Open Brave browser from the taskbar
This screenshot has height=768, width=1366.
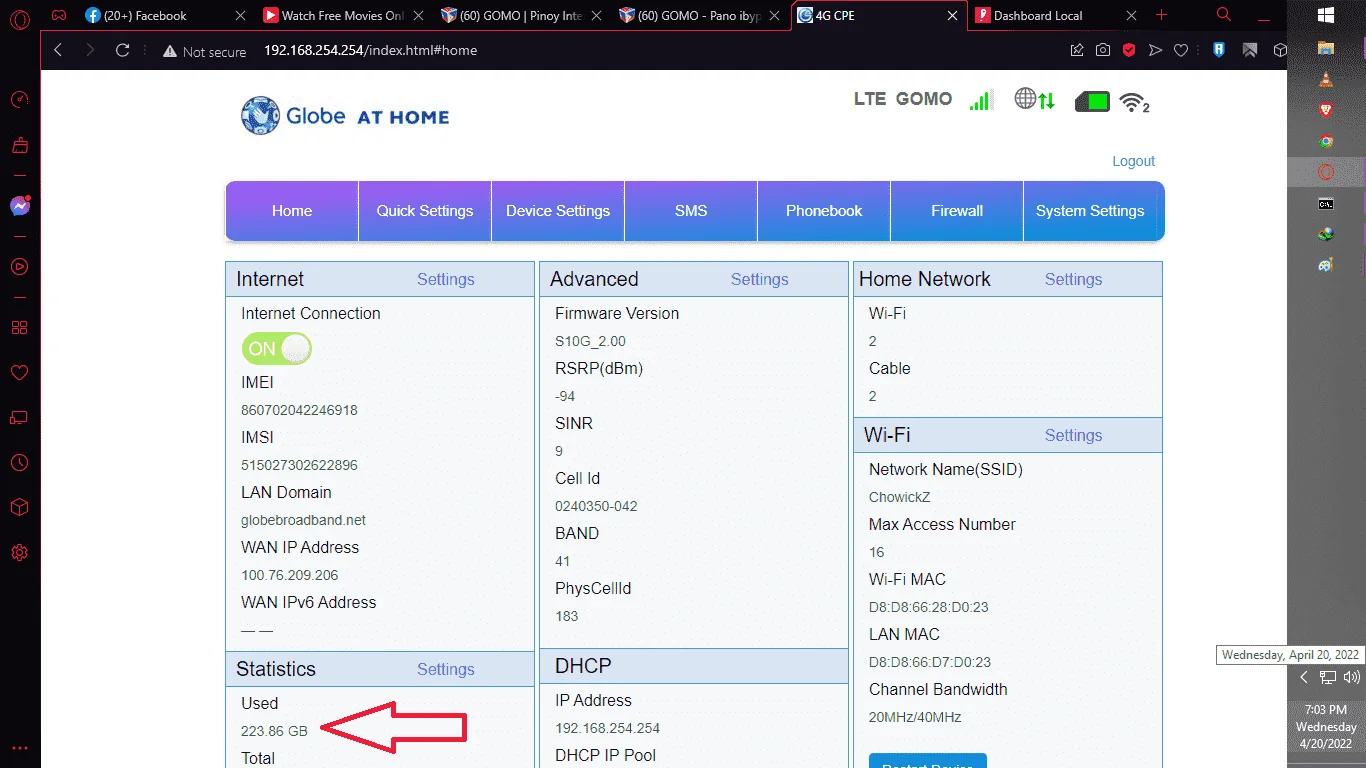pyautogui.click(x=1326, y=110)
